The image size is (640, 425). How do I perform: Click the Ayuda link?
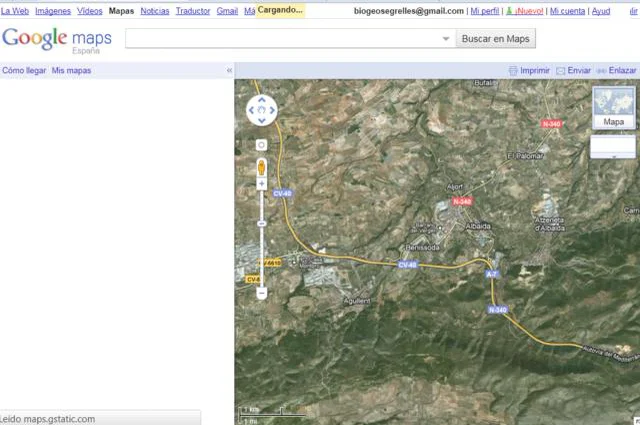(601, 11)
